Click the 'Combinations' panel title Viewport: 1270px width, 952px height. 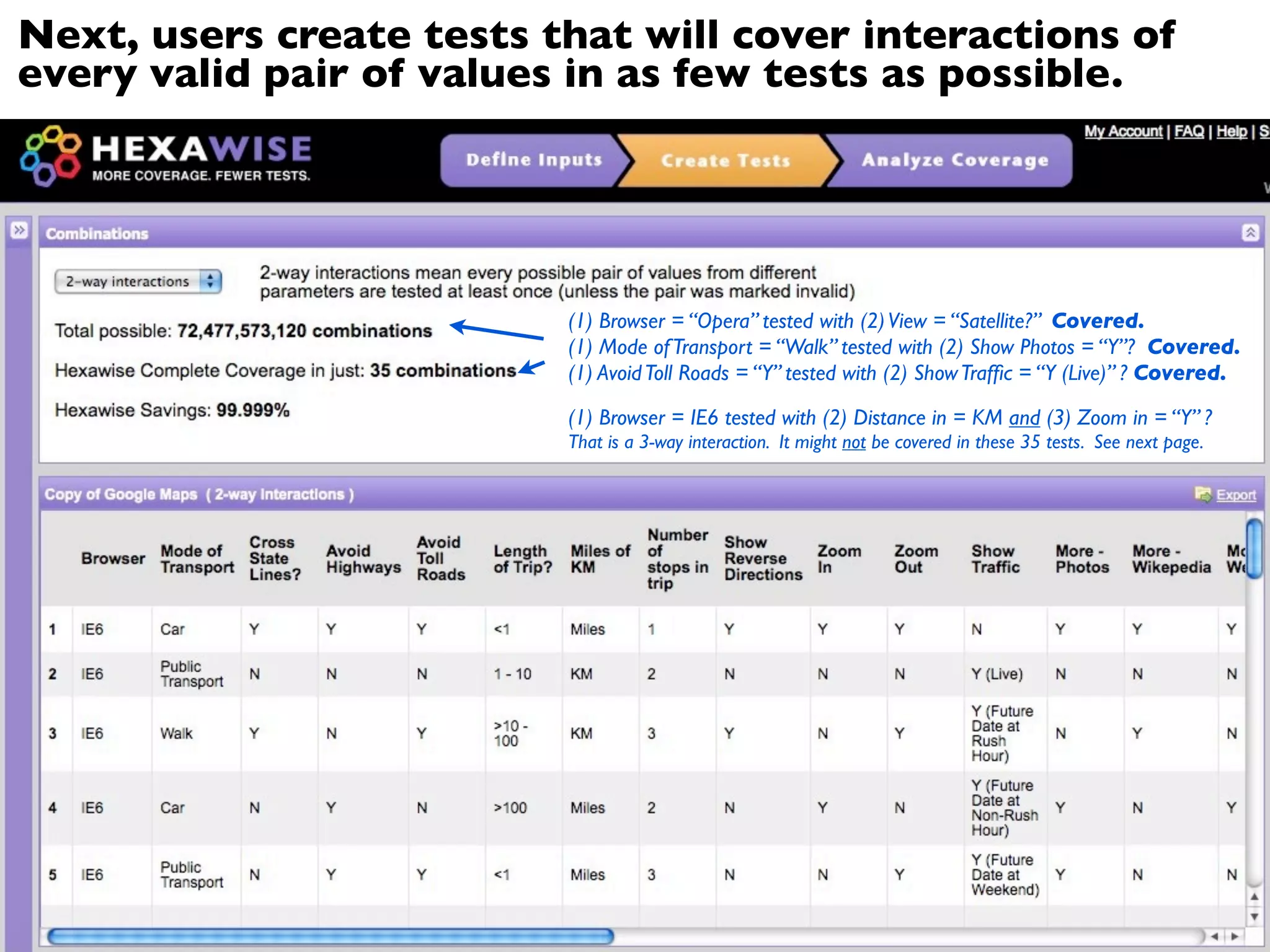(97, 234)
